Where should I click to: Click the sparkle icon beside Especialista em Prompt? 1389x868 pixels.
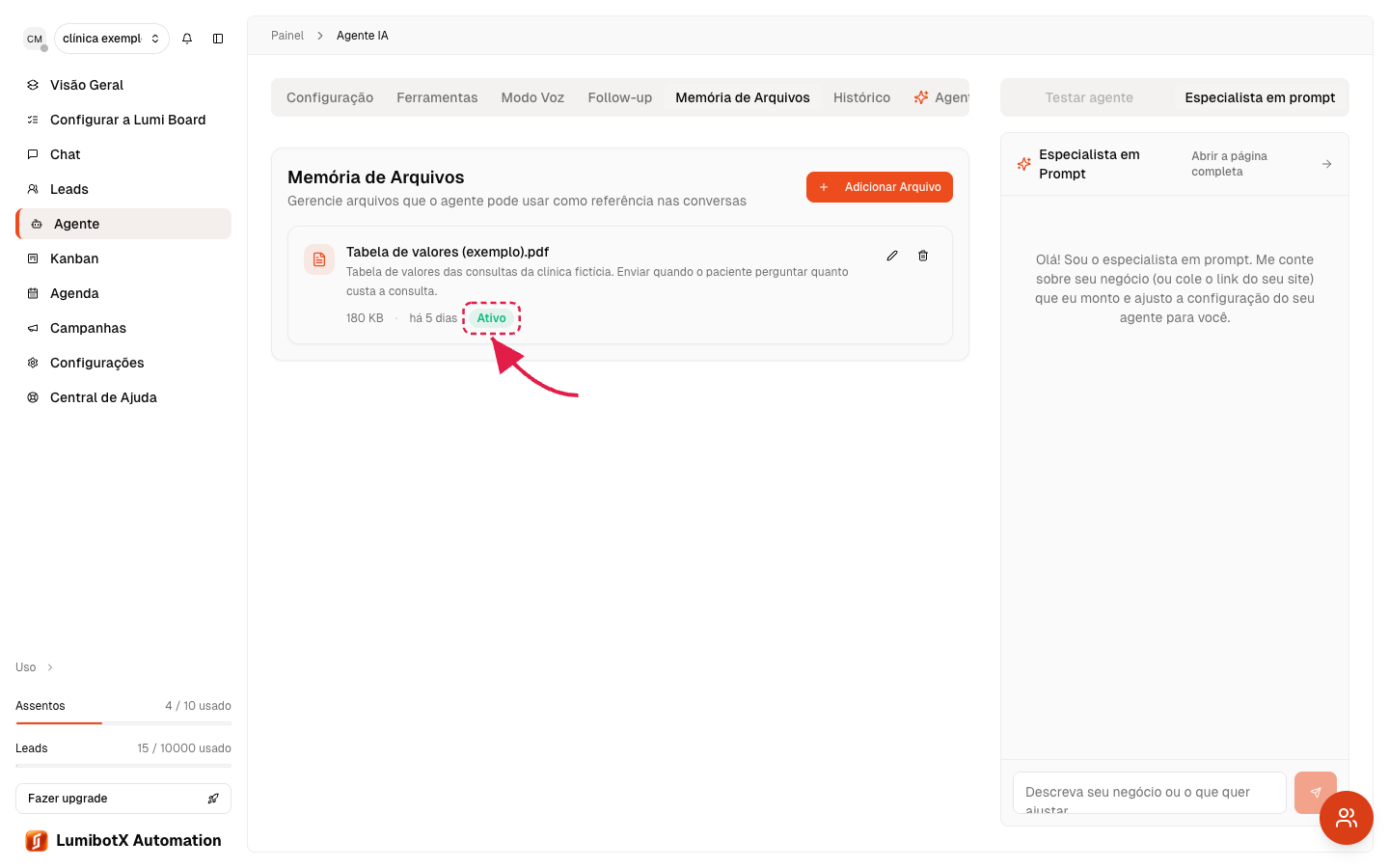tap(1024, 164)
